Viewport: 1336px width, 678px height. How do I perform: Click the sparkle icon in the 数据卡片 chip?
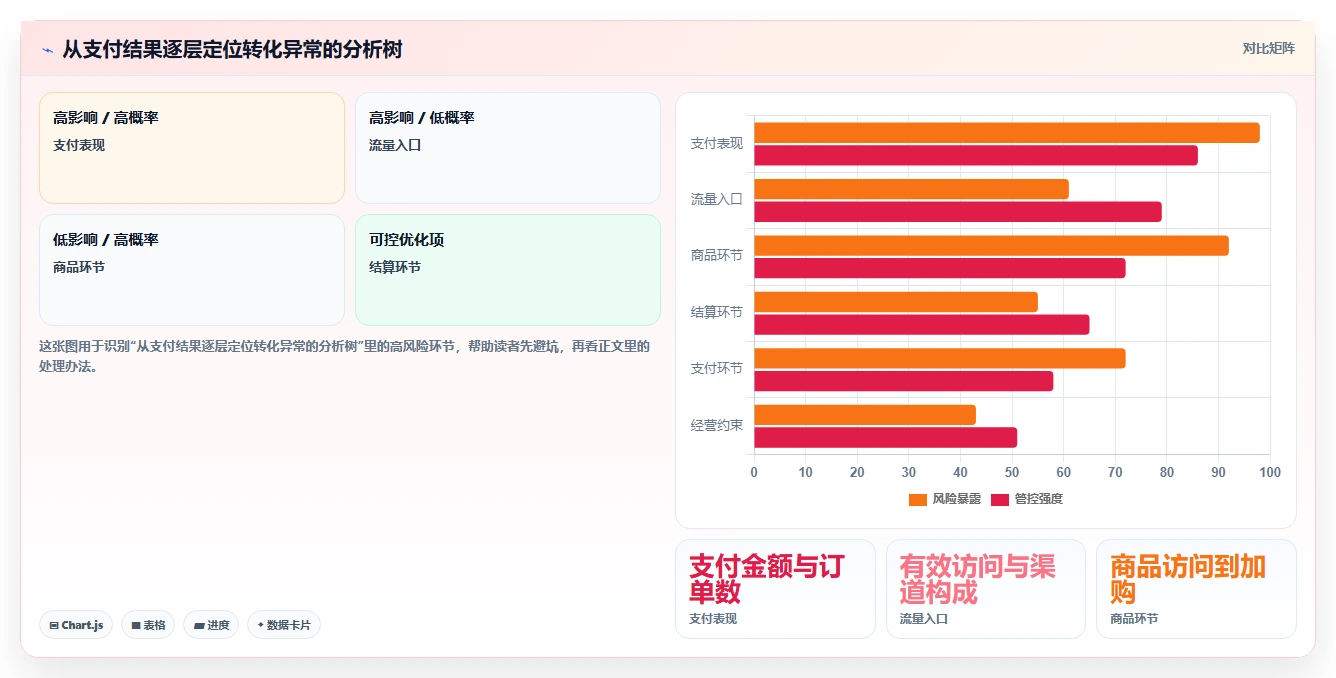point(261,625)
